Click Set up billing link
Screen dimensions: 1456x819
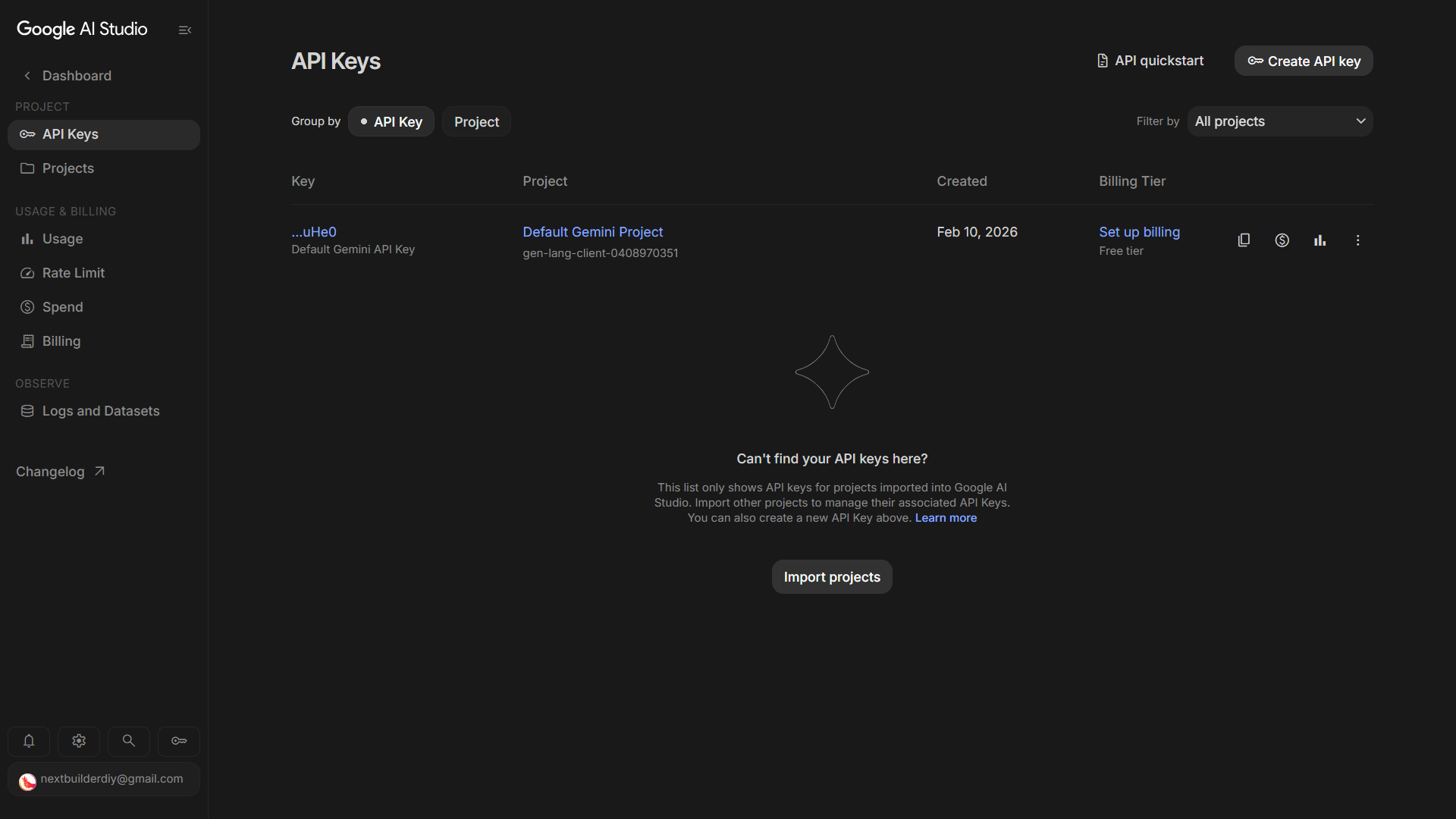pyautogui.click(x=1139, y=232)
